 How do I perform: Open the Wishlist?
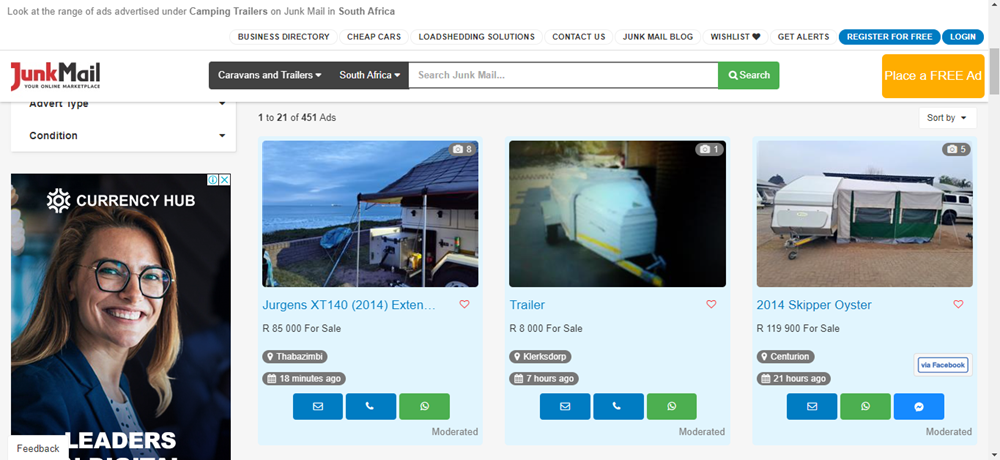point(735,37)
